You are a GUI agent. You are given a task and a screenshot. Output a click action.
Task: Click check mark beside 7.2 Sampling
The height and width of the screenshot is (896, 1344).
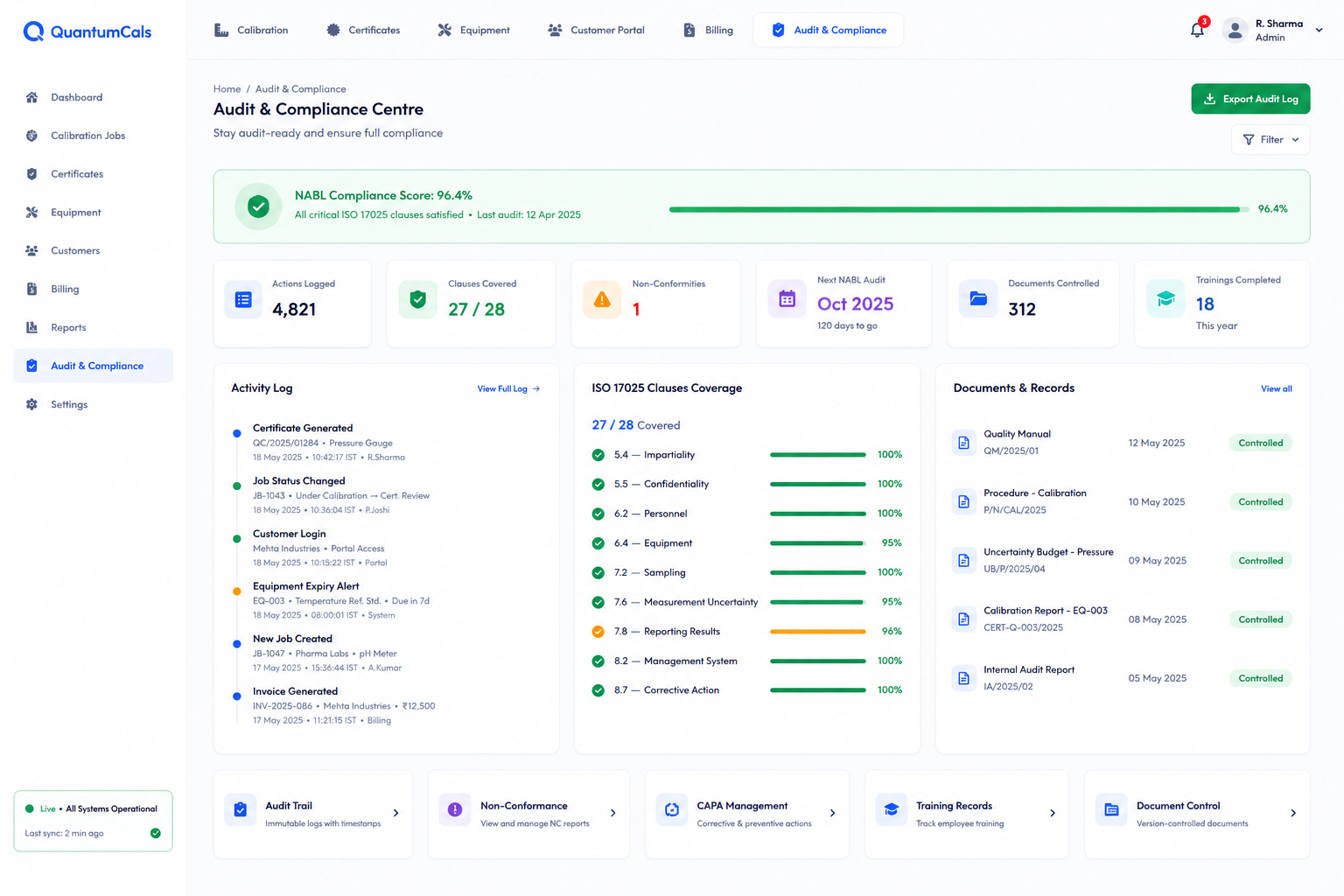(x=598, y=572)
